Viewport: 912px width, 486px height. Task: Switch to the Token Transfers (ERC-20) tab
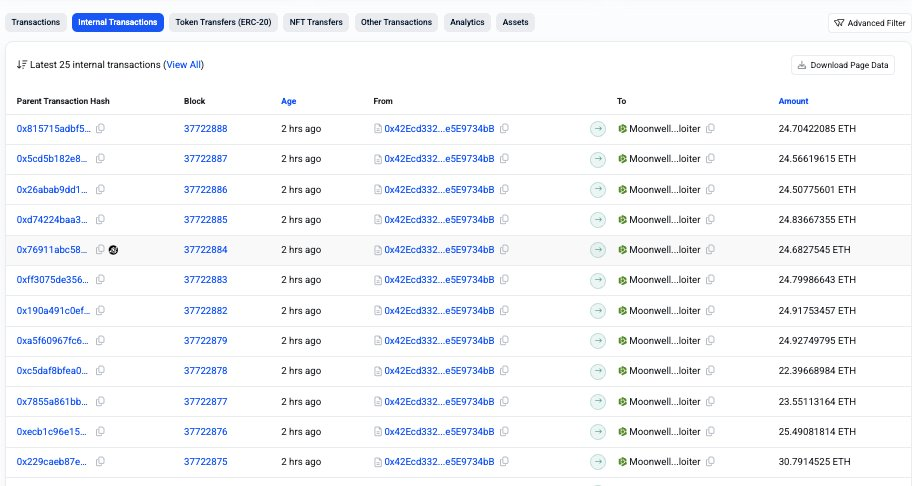tap(223, 22)
